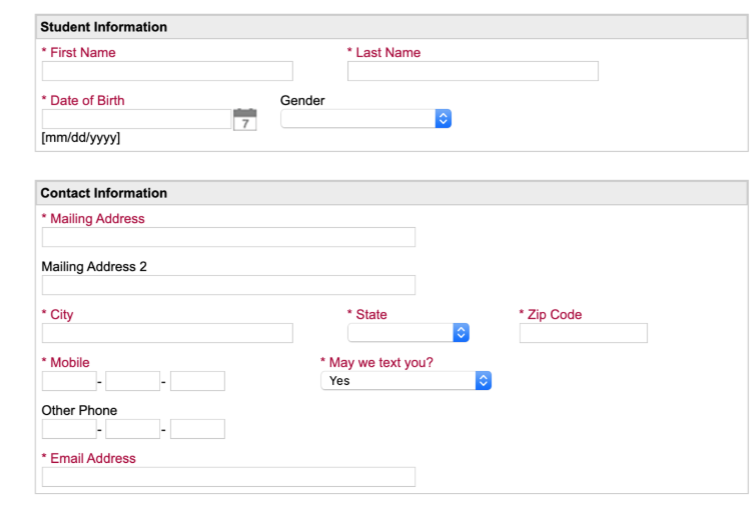Viewport: 756px width, 510px height.
Task: Click the Date of Birth label
Action: pos(83,100)
